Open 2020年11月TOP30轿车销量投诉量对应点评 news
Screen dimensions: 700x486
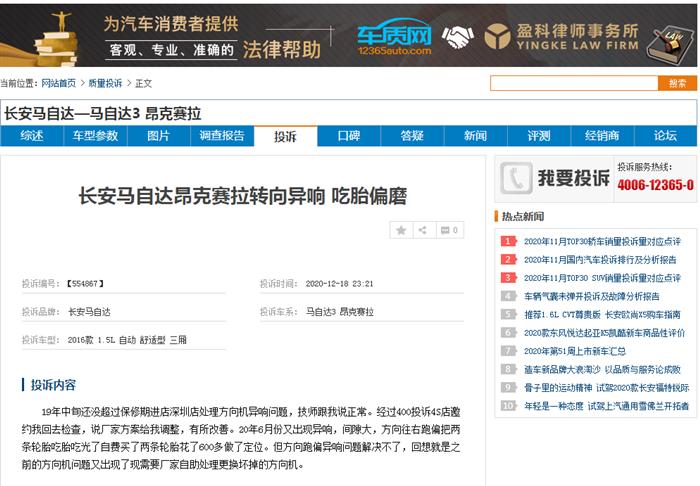tap(602, 241)
